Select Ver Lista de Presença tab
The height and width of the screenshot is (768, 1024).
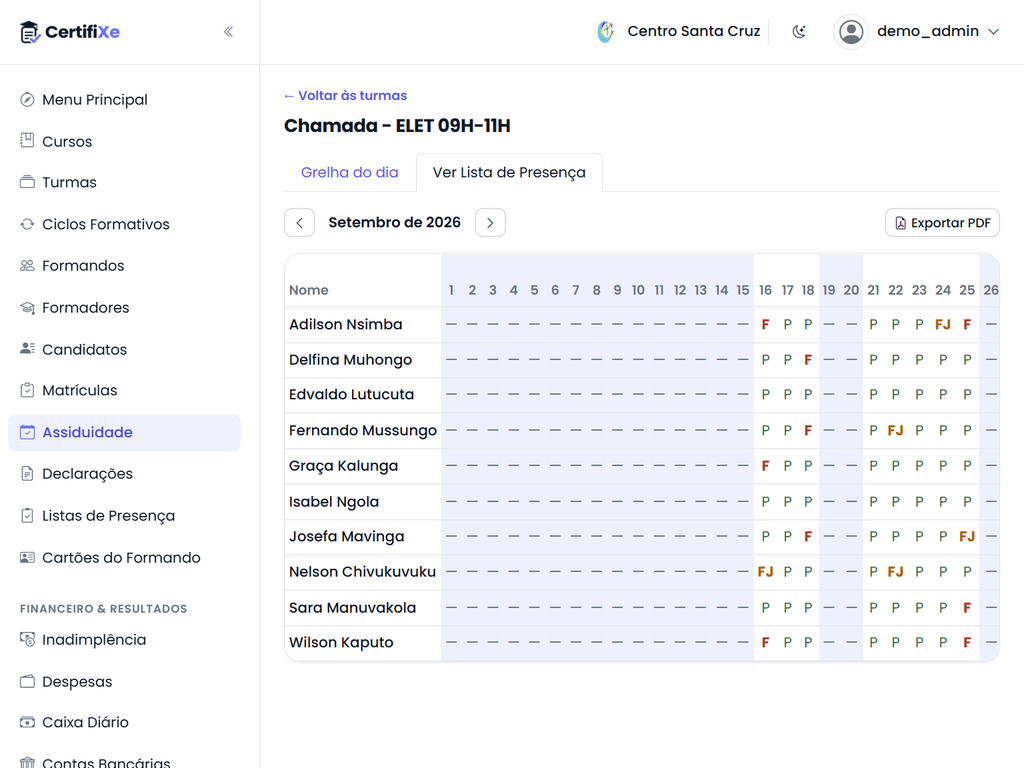509,172
